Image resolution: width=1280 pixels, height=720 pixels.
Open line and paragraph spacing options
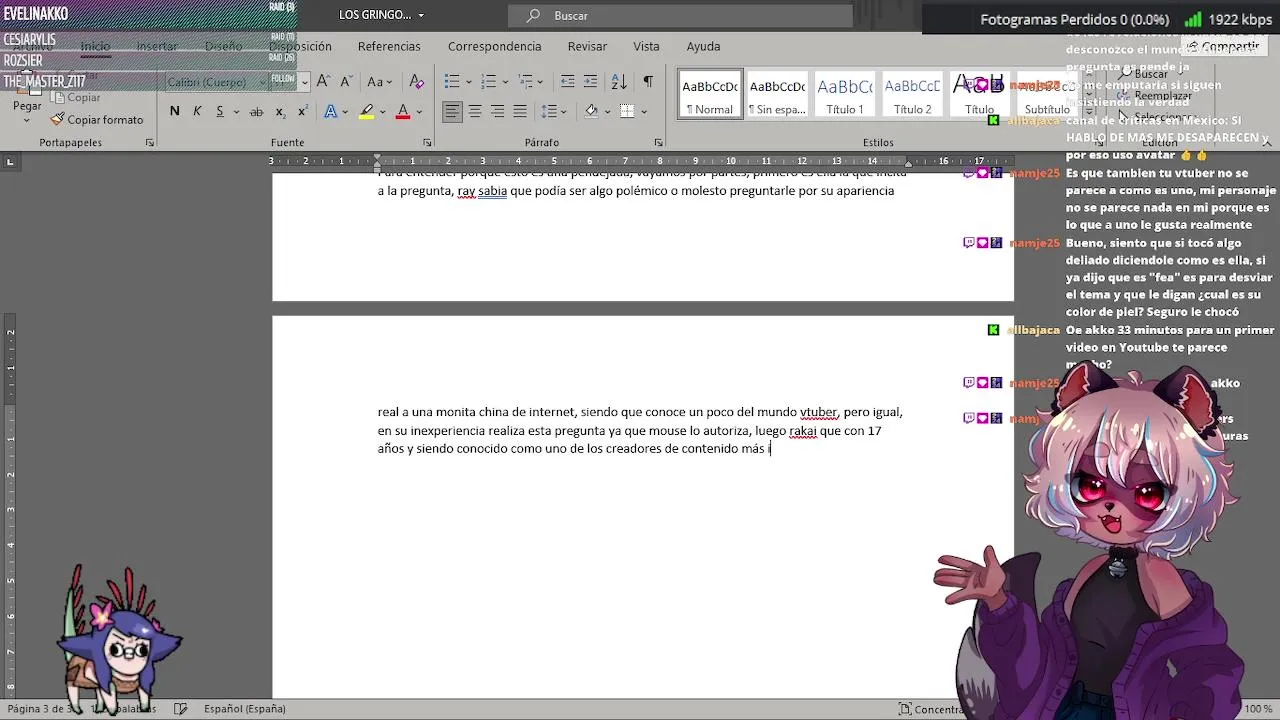[x=553, y=111]
